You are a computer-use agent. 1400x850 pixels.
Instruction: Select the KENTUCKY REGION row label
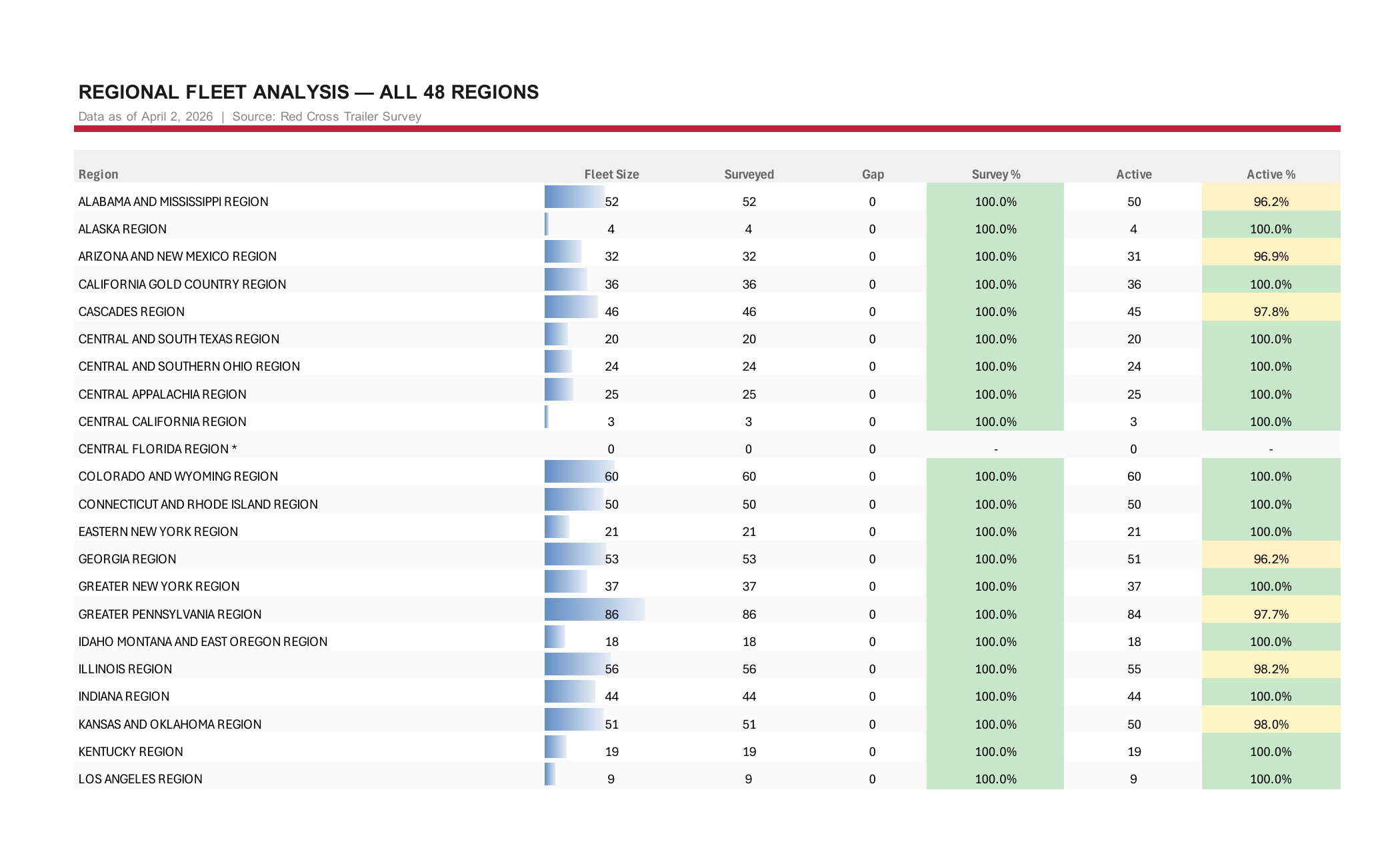(x=131, y=751)
